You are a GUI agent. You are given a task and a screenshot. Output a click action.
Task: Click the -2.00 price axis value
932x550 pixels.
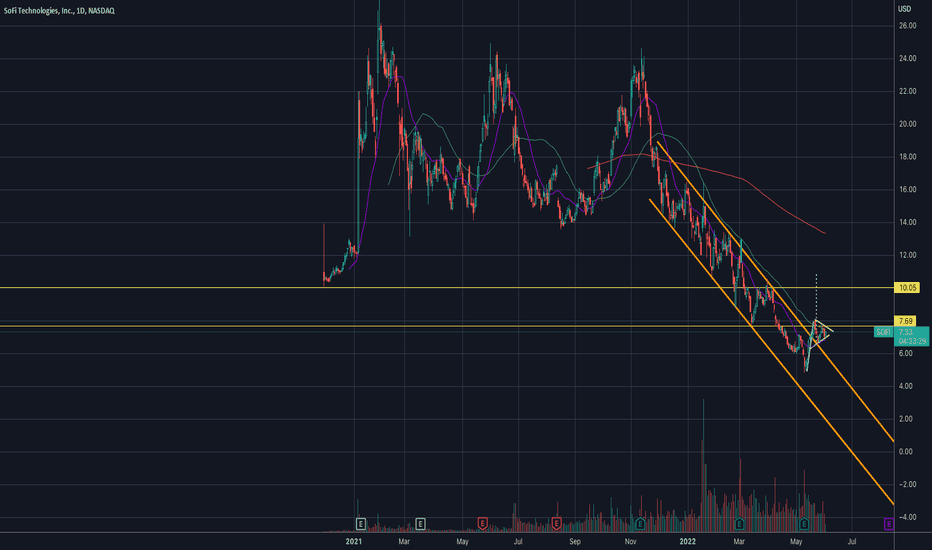pyautogui.click(x=906, y=484)
